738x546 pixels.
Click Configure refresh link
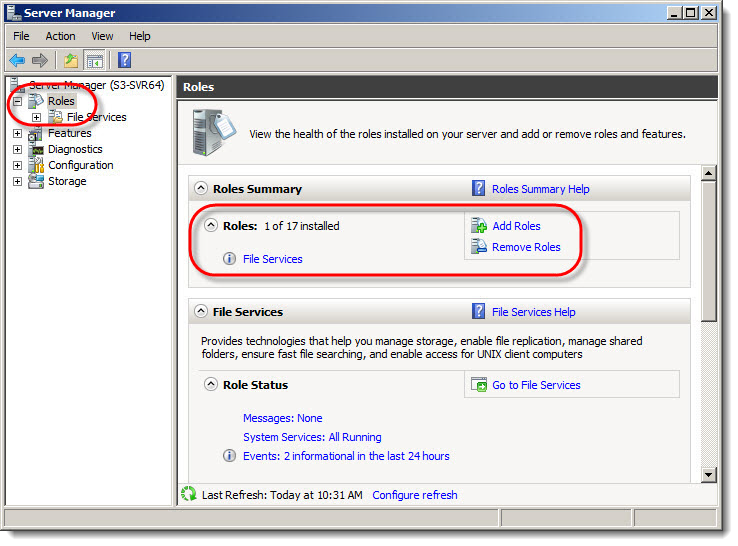[415, 495]
